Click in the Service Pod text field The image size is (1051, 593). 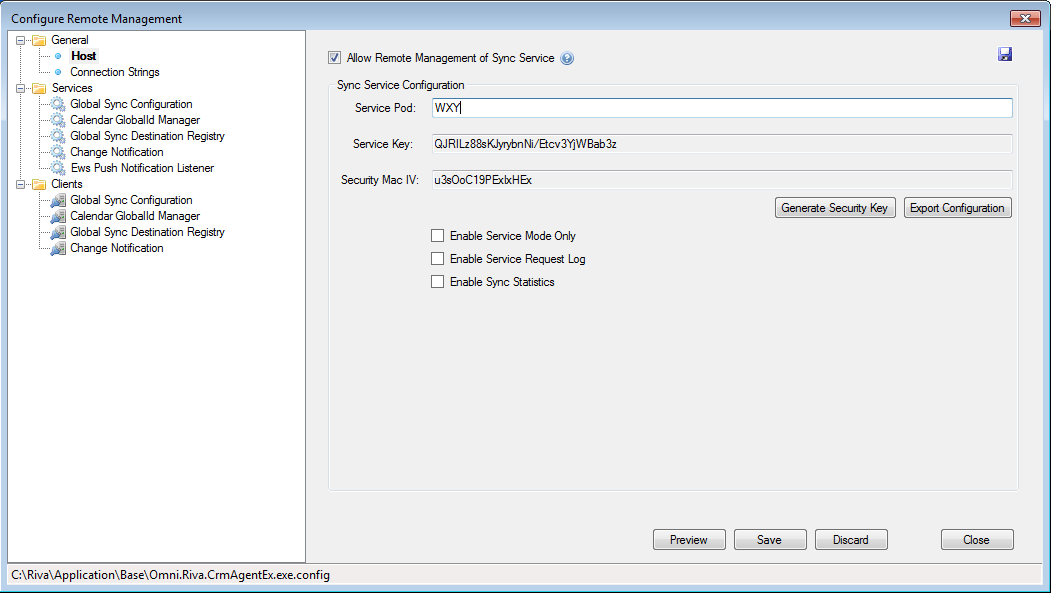pyautogui.click(x=722, y=108)
